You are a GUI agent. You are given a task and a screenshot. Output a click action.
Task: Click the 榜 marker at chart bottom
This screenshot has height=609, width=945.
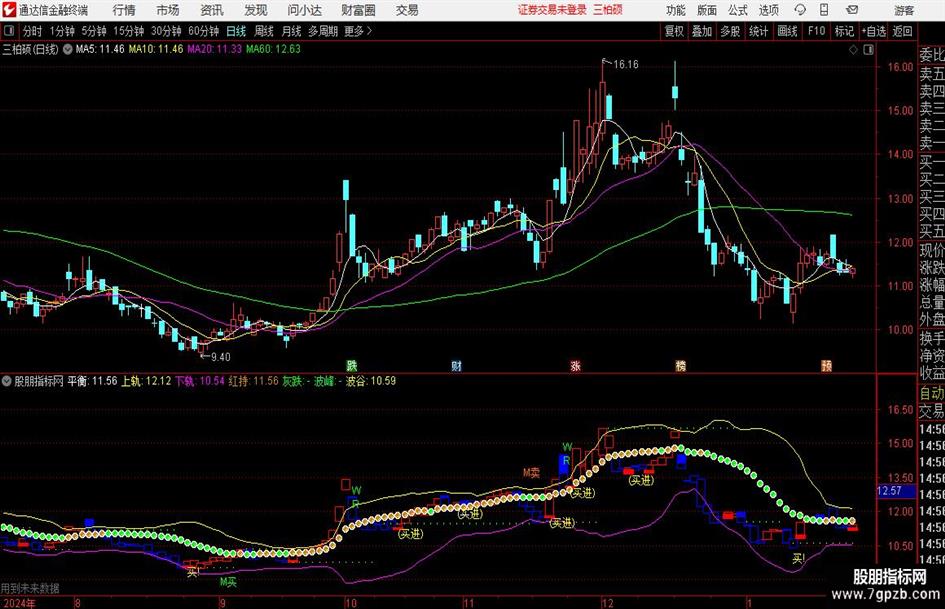click(x=680, y=365)
